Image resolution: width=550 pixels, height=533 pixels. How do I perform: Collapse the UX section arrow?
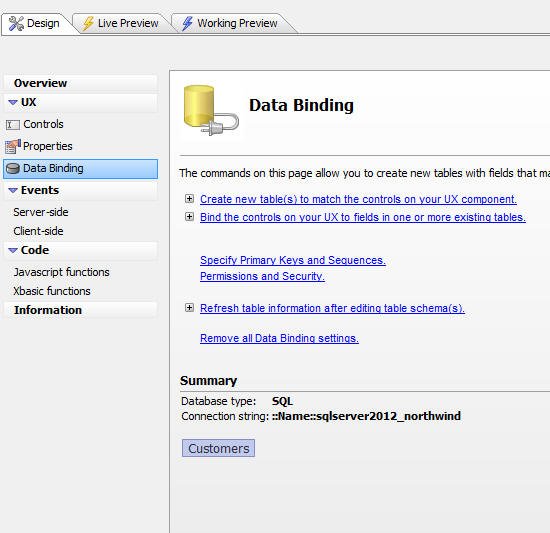pos(13,102)
